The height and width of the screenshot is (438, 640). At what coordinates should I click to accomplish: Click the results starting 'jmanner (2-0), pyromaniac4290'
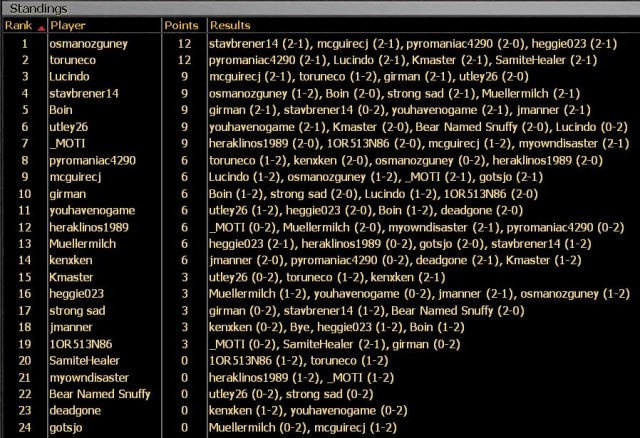coord(395,260)
